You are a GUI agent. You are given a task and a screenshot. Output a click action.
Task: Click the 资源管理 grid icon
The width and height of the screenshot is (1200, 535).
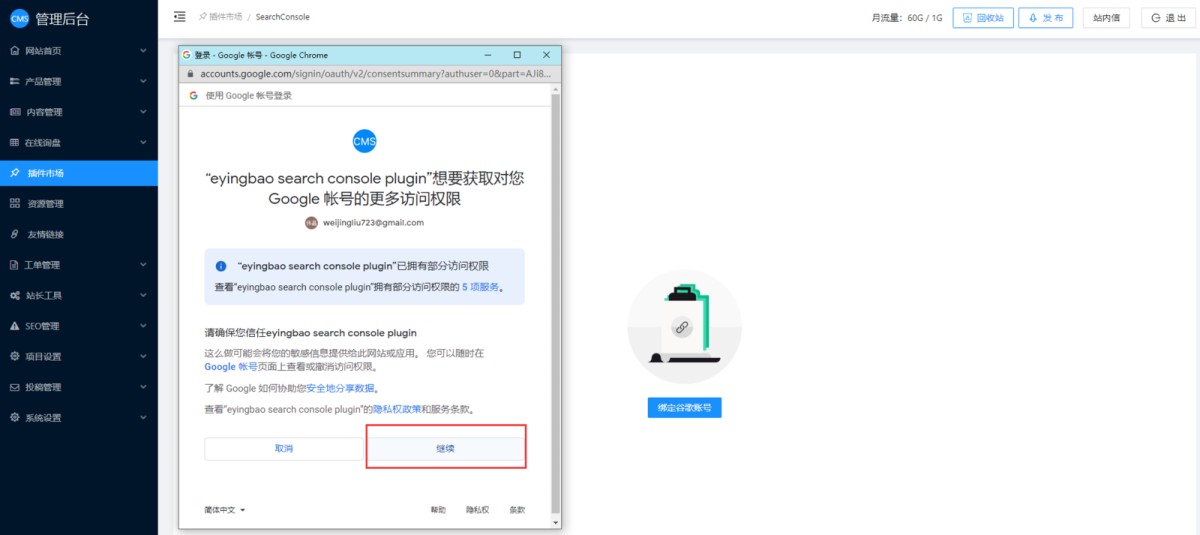[x=14, y=204]
